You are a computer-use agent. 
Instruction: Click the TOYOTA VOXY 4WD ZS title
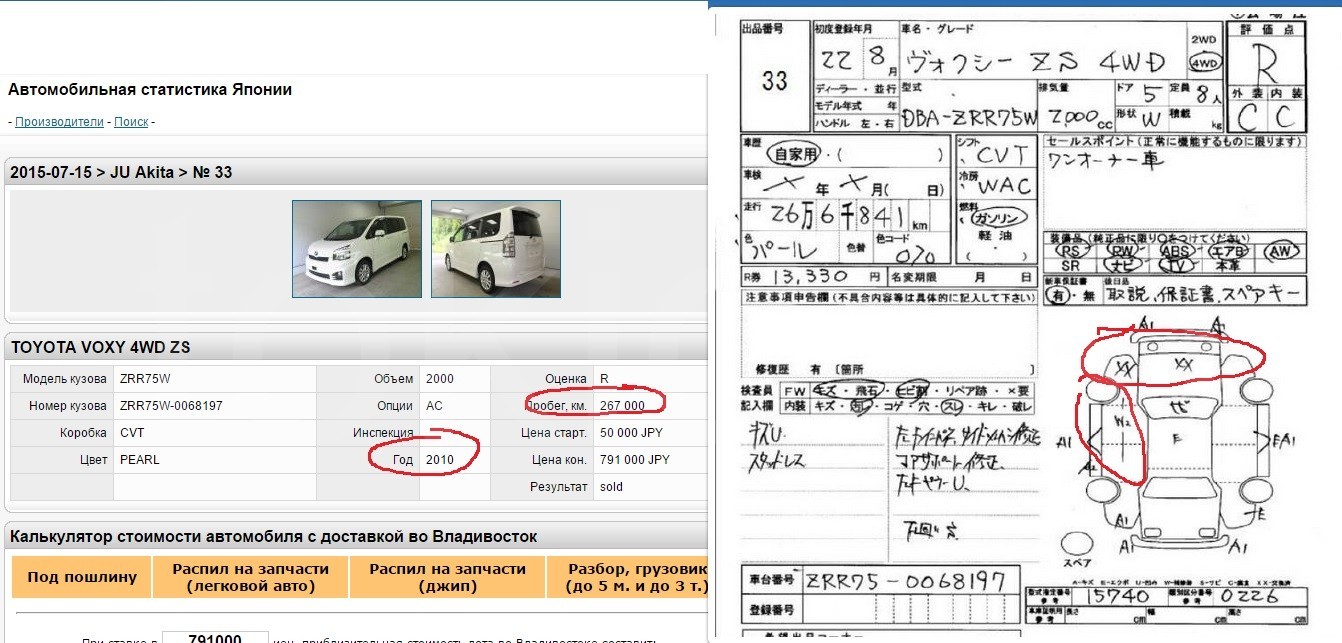tap(100, 347)
